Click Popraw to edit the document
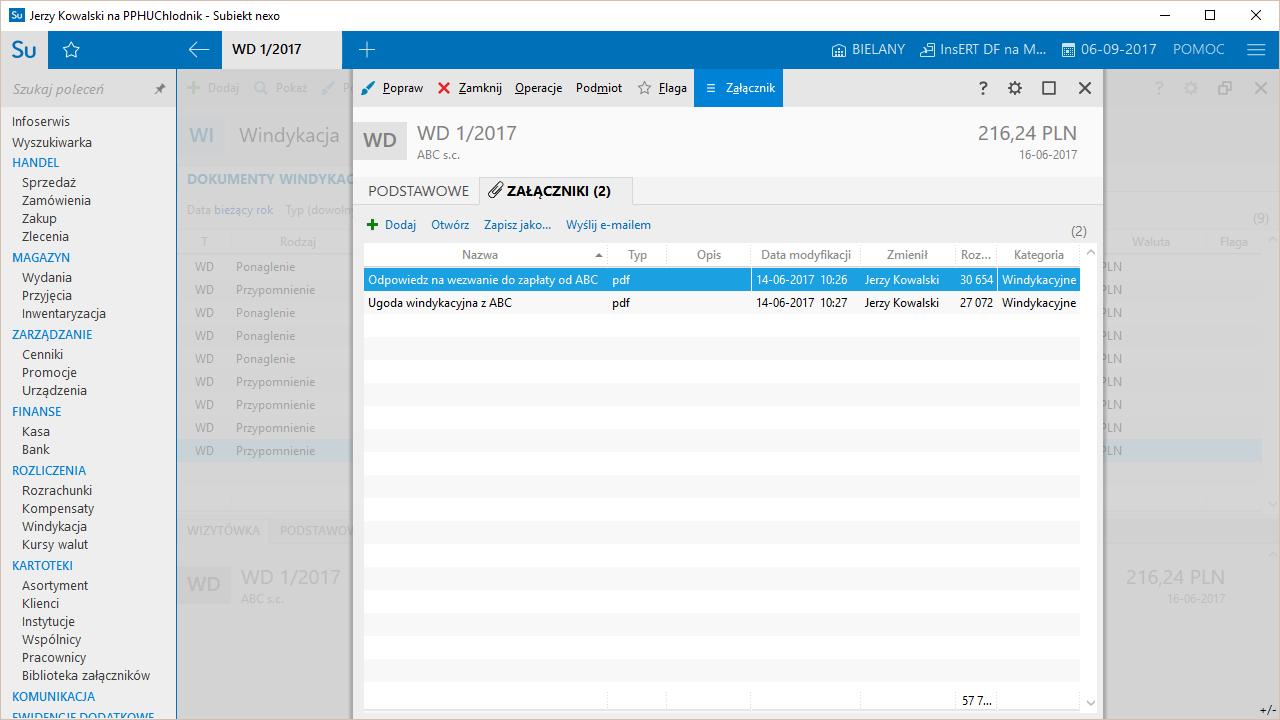The height and width of the screenshot is (720, 1280). coord(392,88)
